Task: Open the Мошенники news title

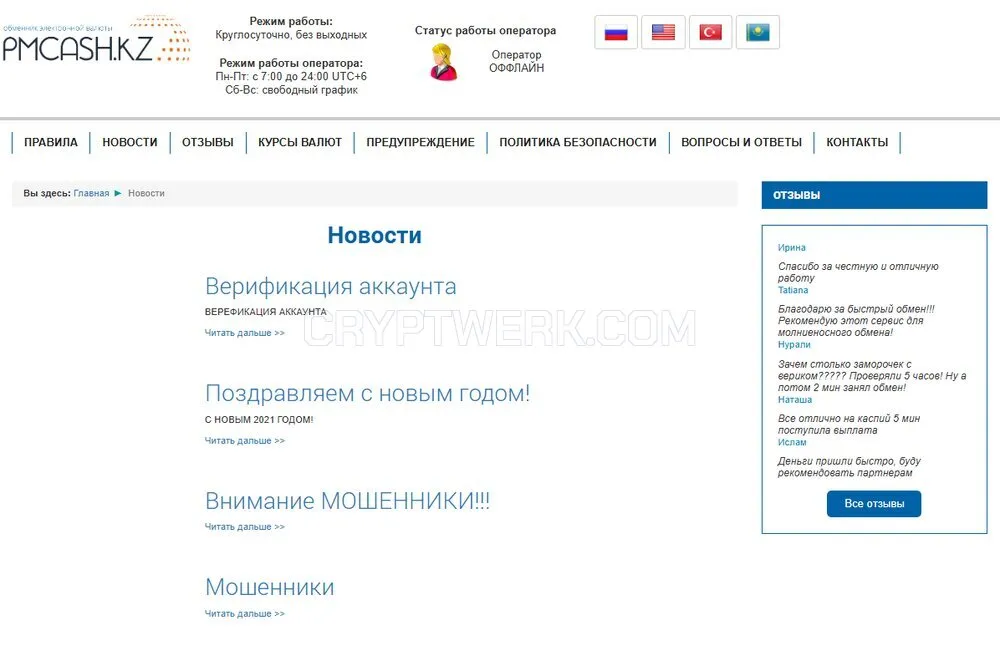Action: [x=270, y=587]
